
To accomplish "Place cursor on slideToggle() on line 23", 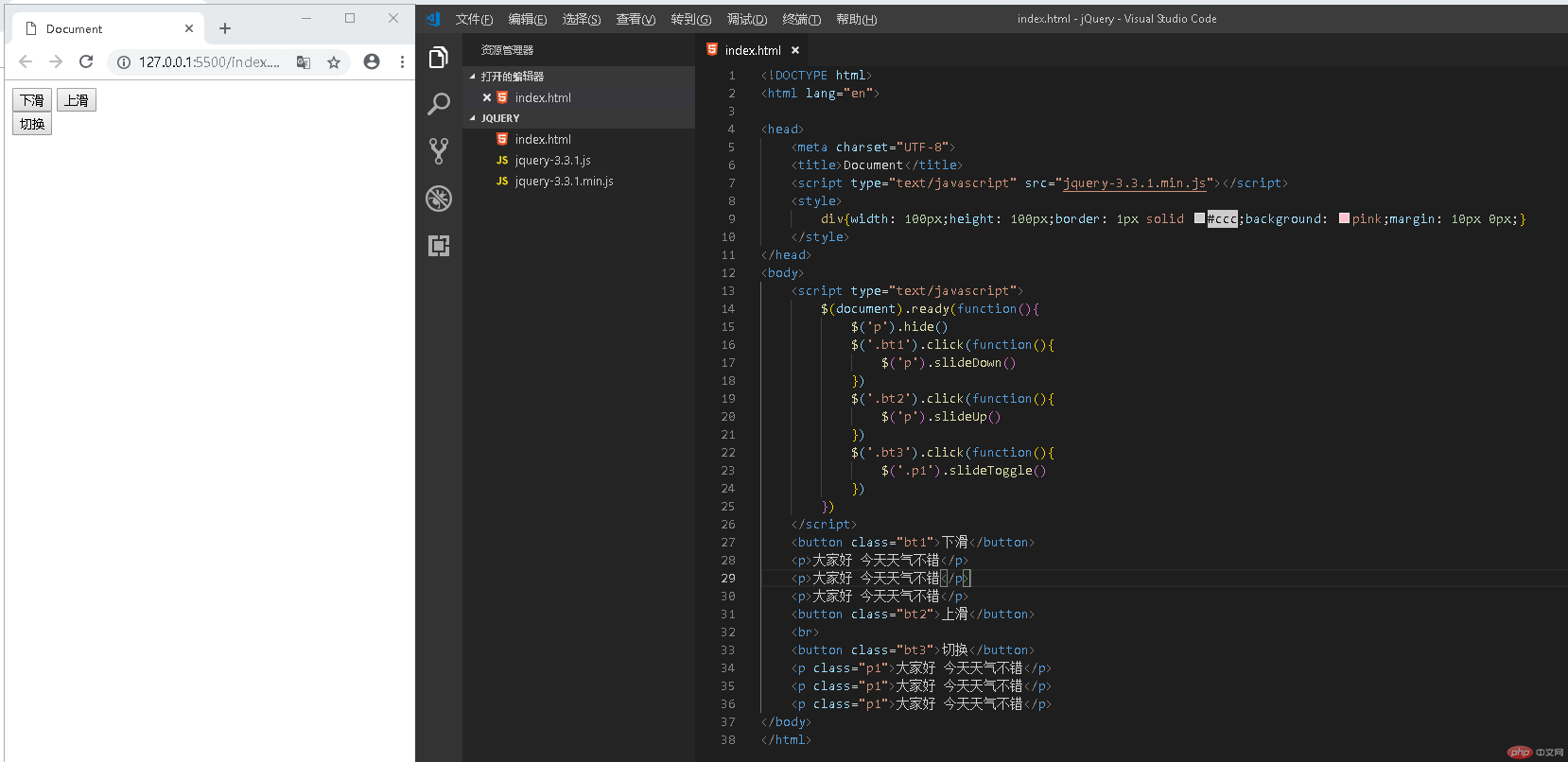I will [997, 471].
